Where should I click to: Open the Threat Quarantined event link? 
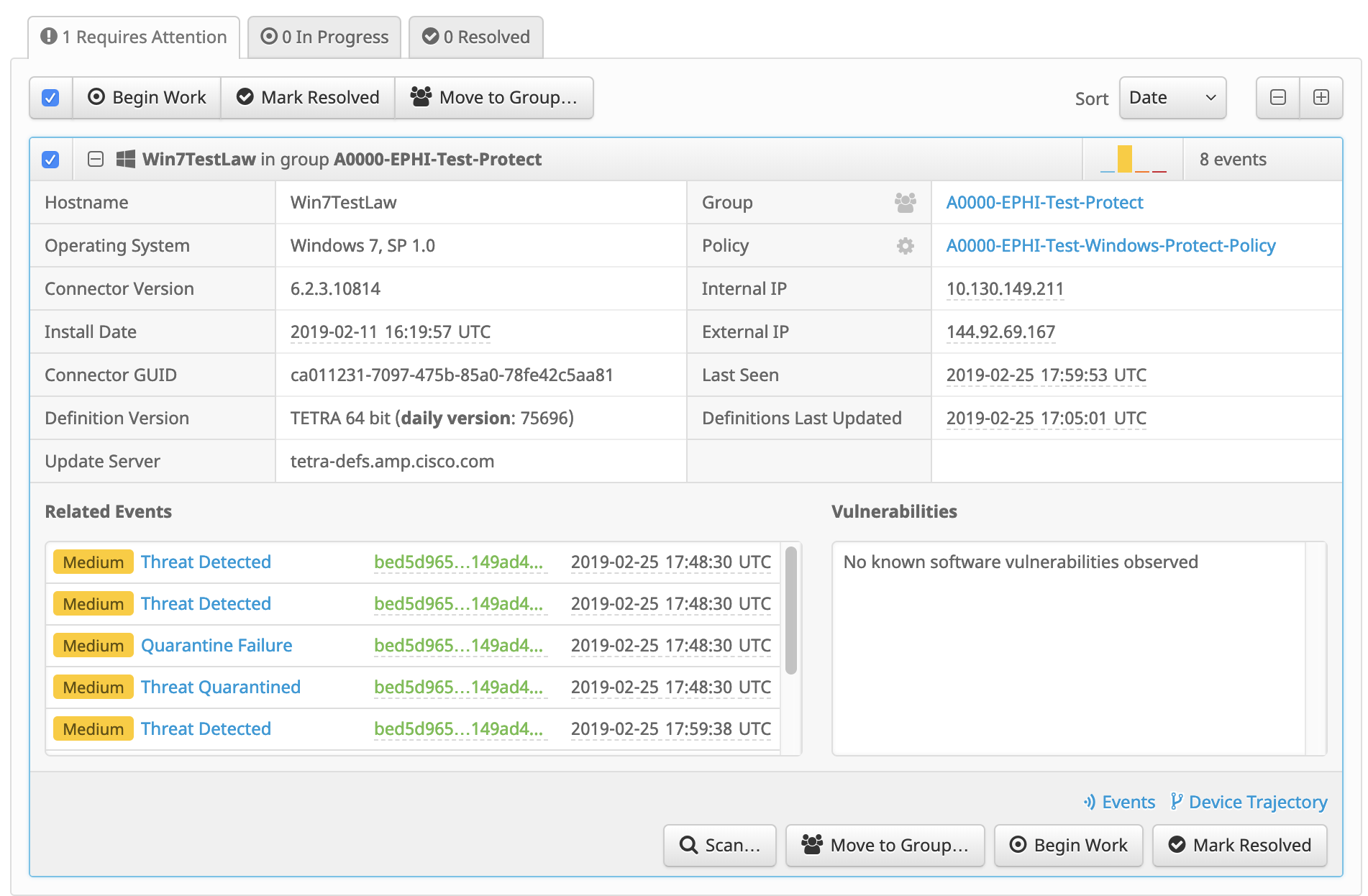pos(221,687)
